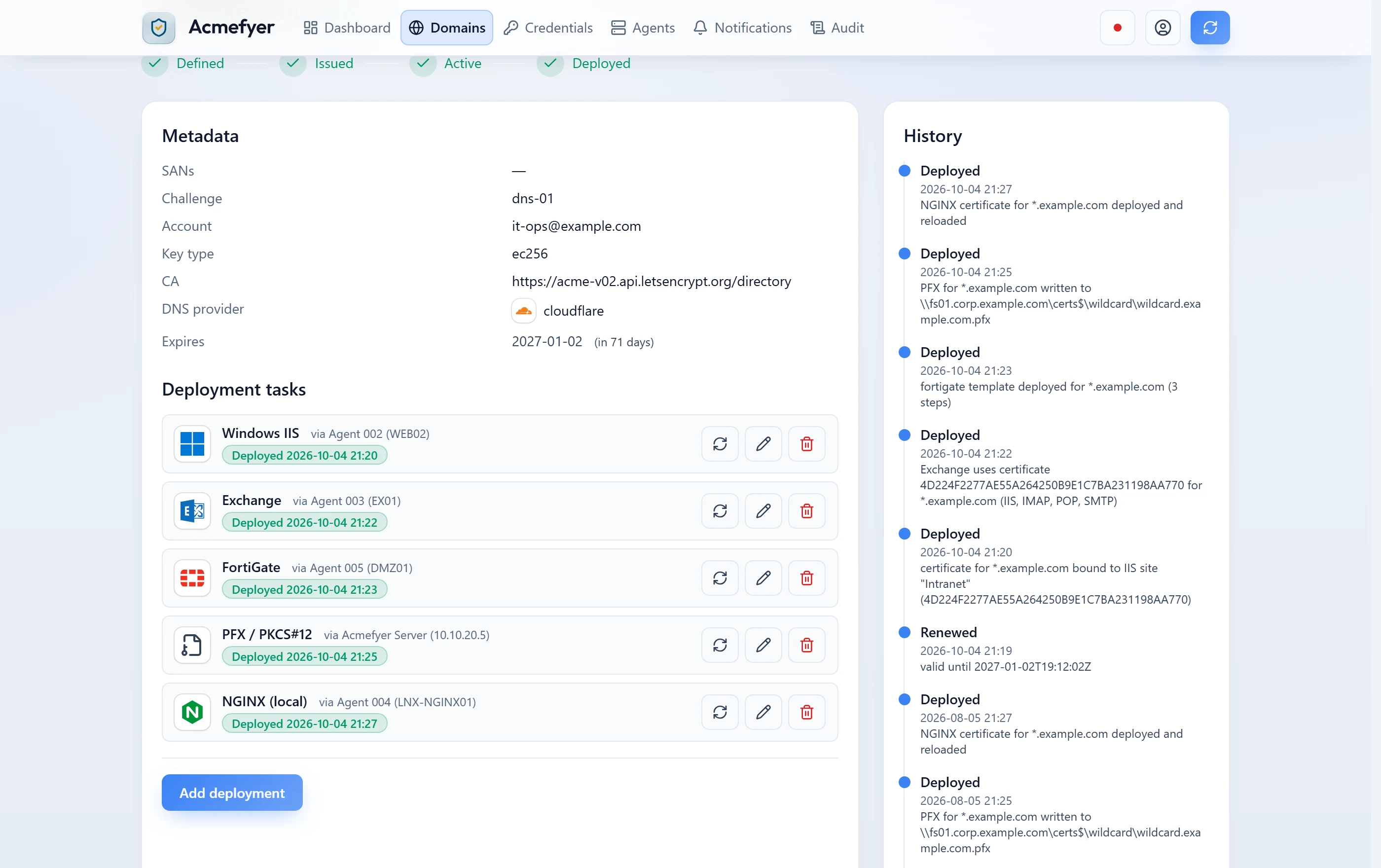Select the Domains tab
The width and height of the screenshot is (1381, 868).
447,28
